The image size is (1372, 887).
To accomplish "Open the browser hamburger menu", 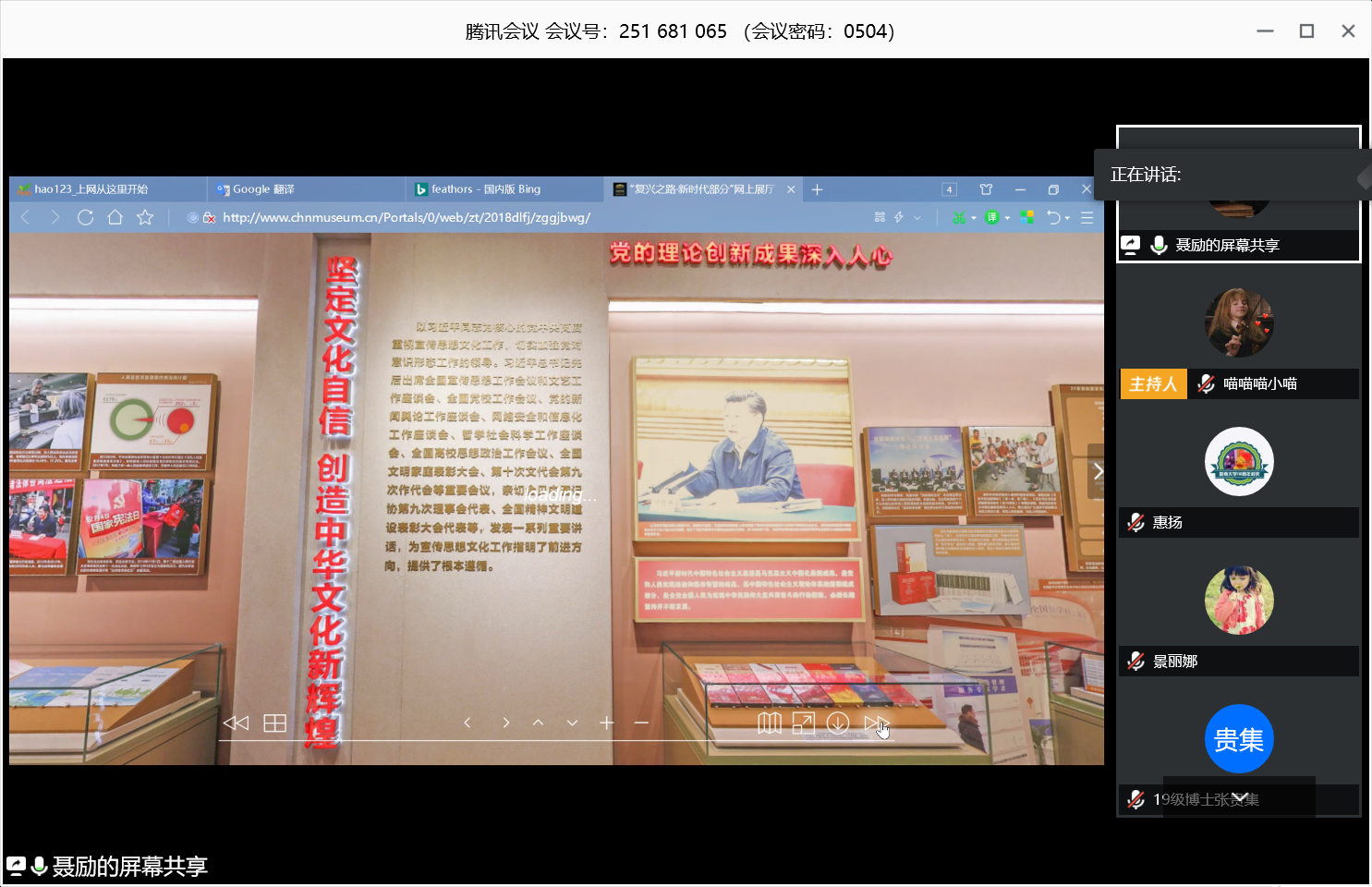I will 1087,218.
